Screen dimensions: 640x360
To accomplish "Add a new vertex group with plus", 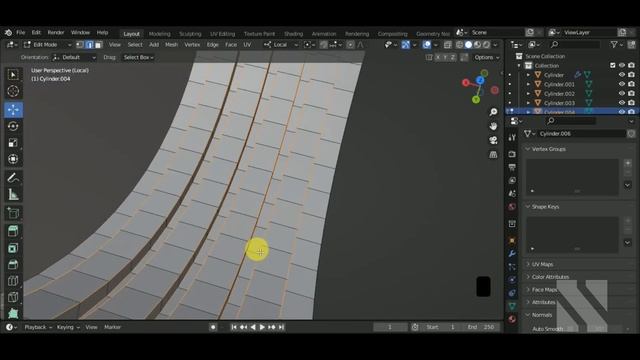I will (x=628, y=163).
